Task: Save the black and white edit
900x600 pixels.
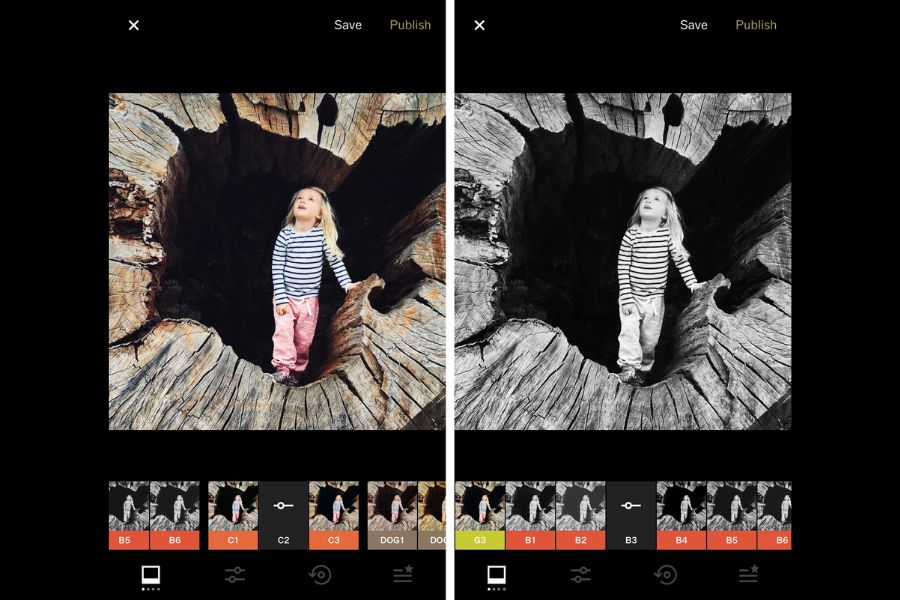Action: (694, 25)
